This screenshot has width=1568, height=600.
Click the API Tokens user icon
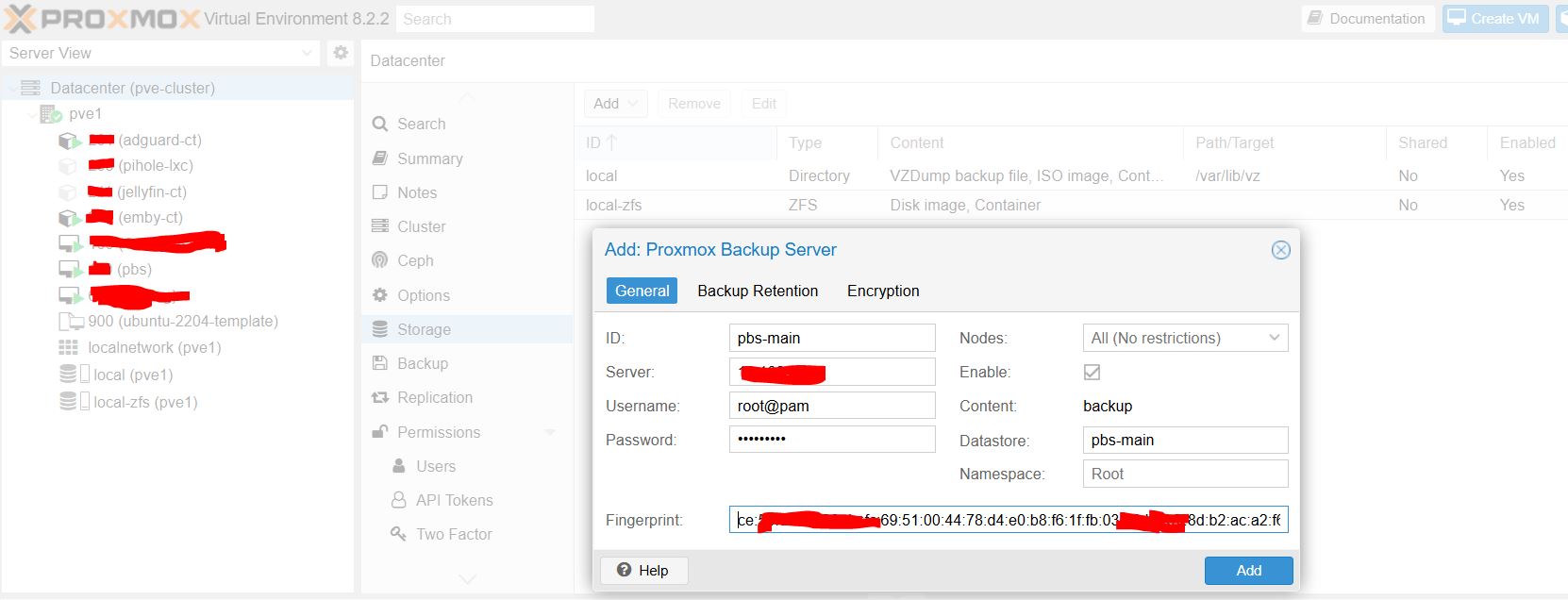tap(399, 500)
